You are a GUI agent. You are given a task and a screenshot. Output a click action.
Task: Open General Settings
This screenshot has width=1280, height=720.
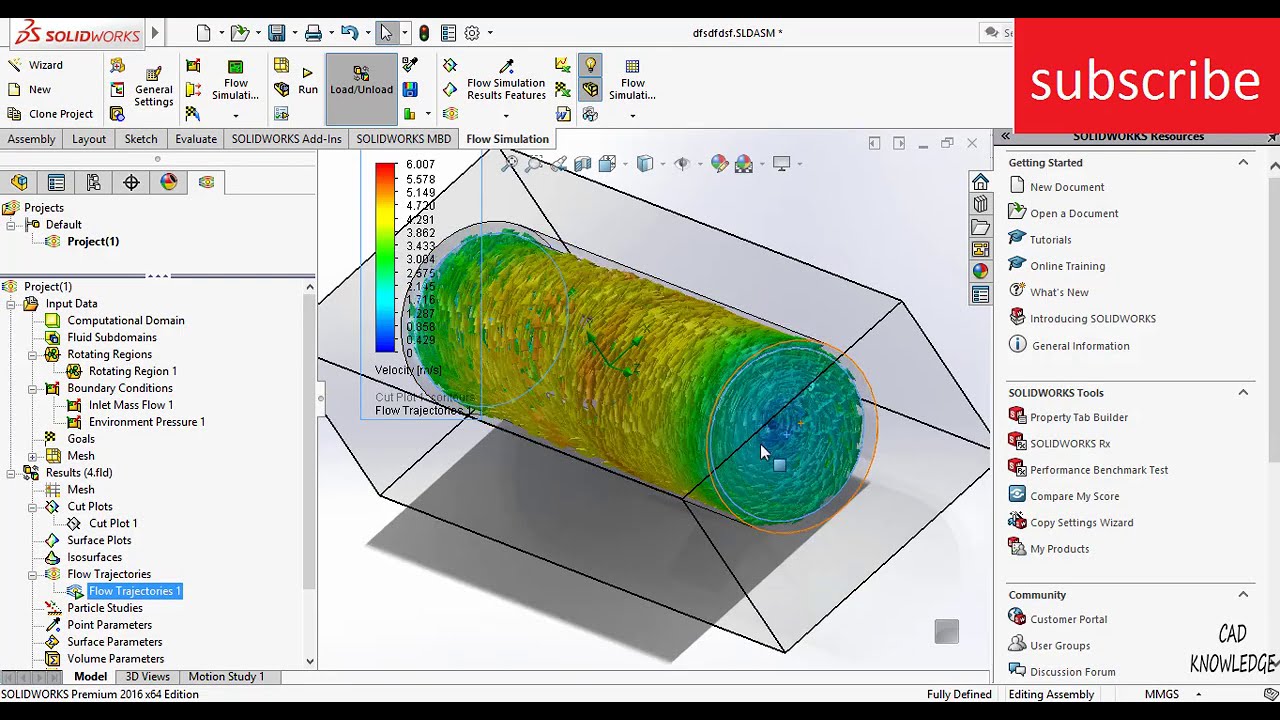pos(154,88)
